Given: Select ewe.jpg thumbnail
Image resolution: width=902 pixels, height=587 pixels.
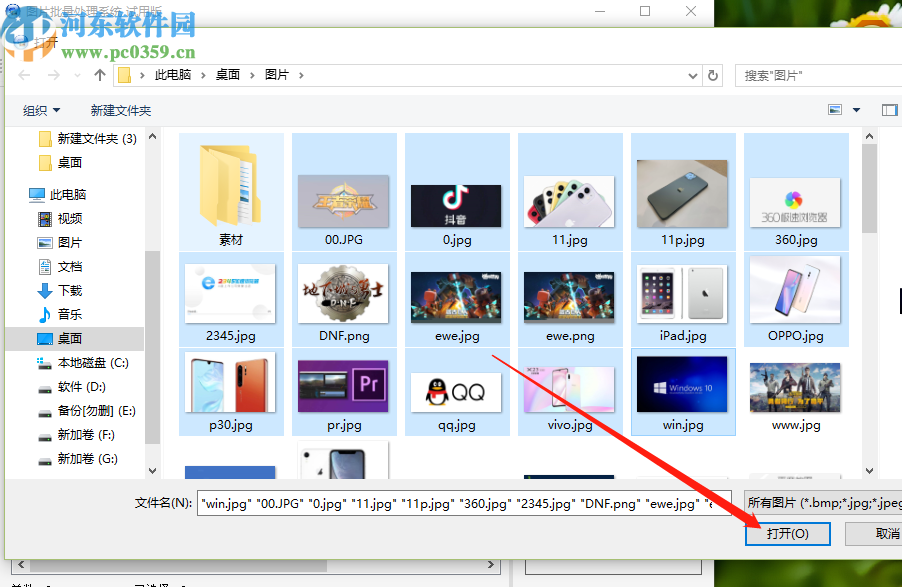Looking at the screenshot, I should pos(457,299).
